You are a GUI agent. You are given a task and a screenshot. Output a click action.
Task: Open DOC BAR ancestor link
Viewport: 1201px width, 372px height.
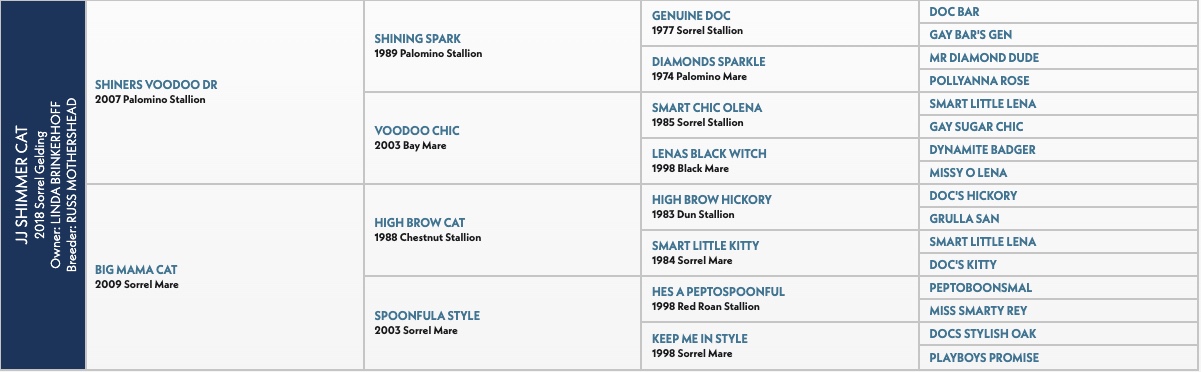click(954, 12)
